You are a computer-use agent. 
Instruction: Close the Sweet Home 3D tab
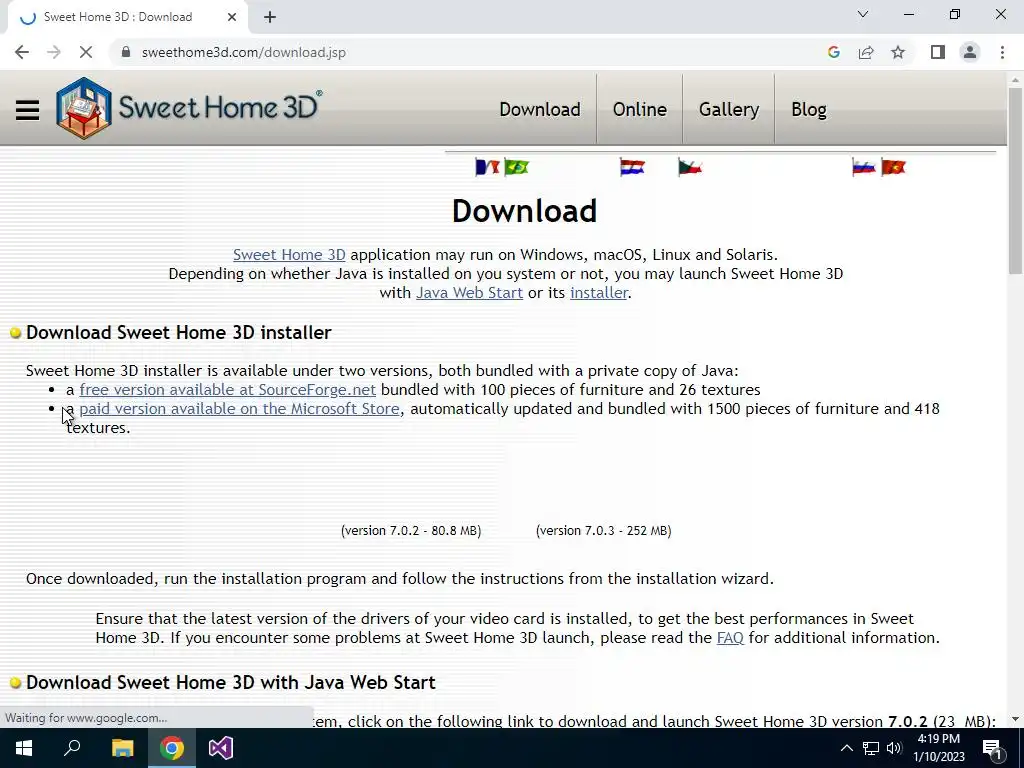pos(232,17)
